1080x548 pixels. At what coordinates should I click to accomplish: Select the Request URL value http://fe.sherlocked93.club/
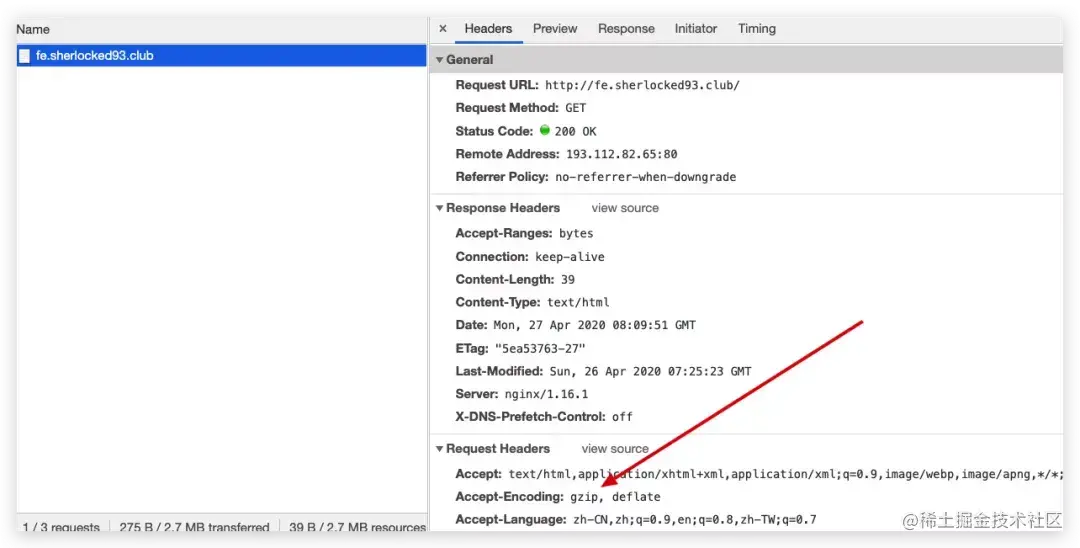(643, 85)
